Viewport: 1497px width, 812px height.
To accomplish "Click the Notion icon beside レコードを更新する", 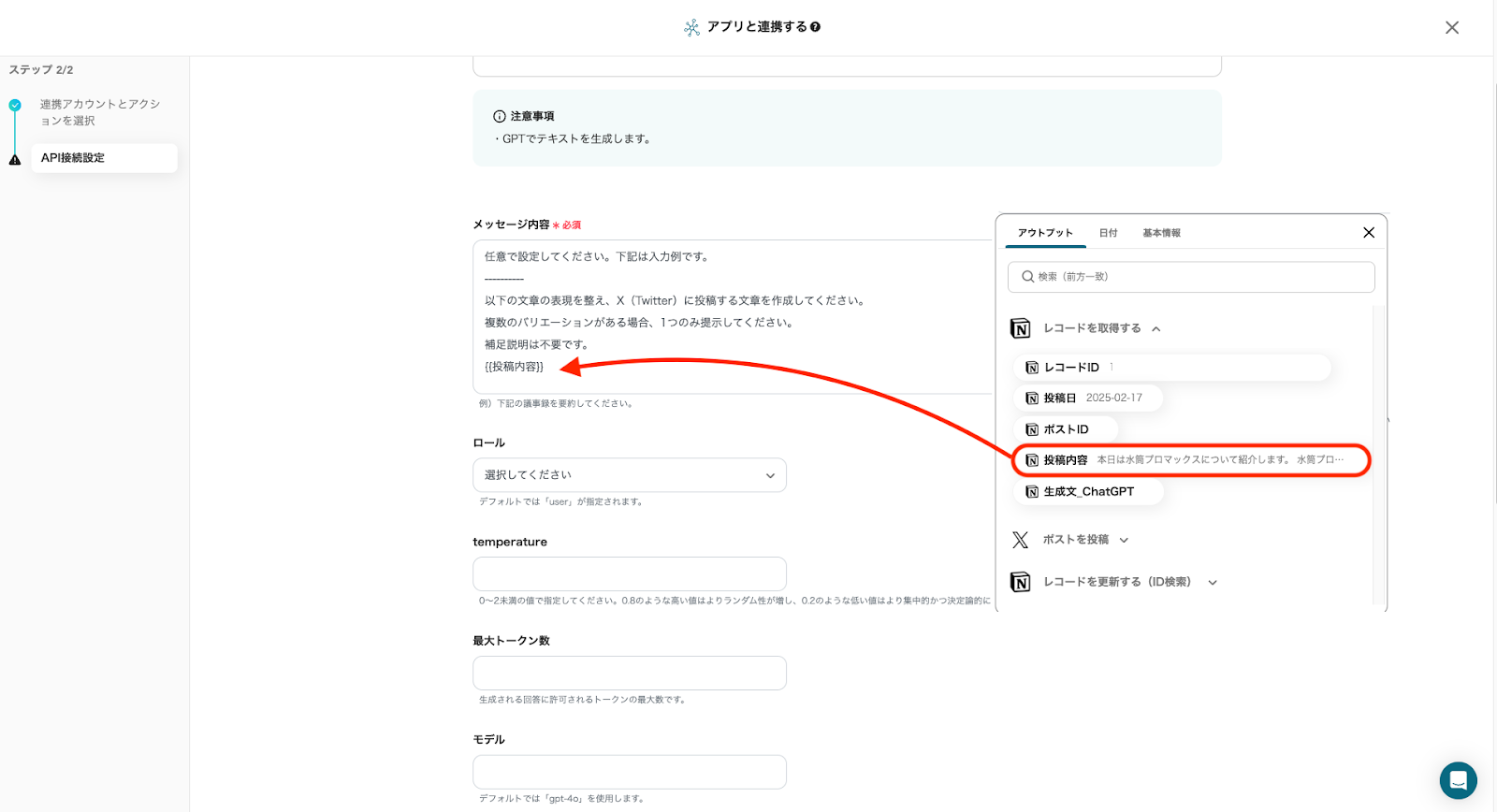I will click(1020, 582).
